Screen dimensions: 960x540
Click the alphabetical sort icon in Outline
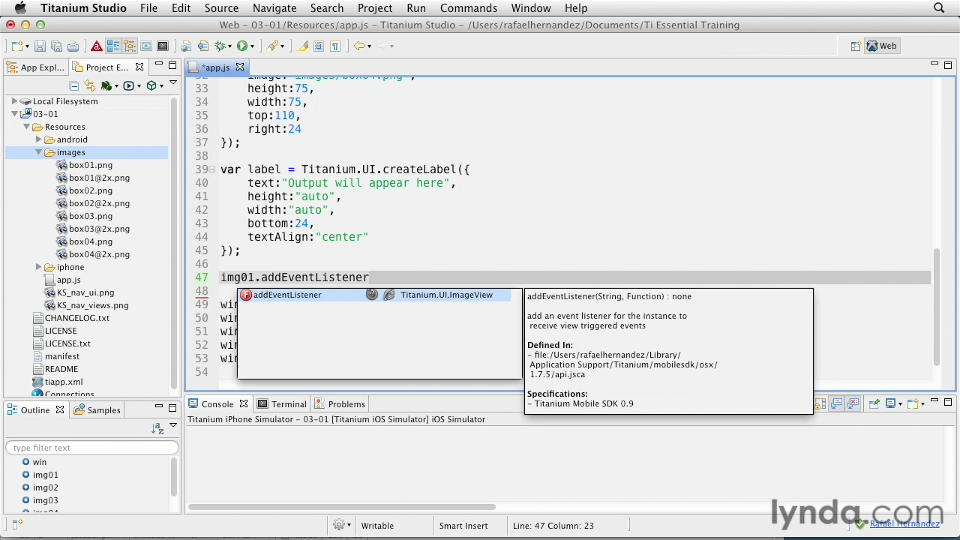pyautogui.click(x=157, y=429)
